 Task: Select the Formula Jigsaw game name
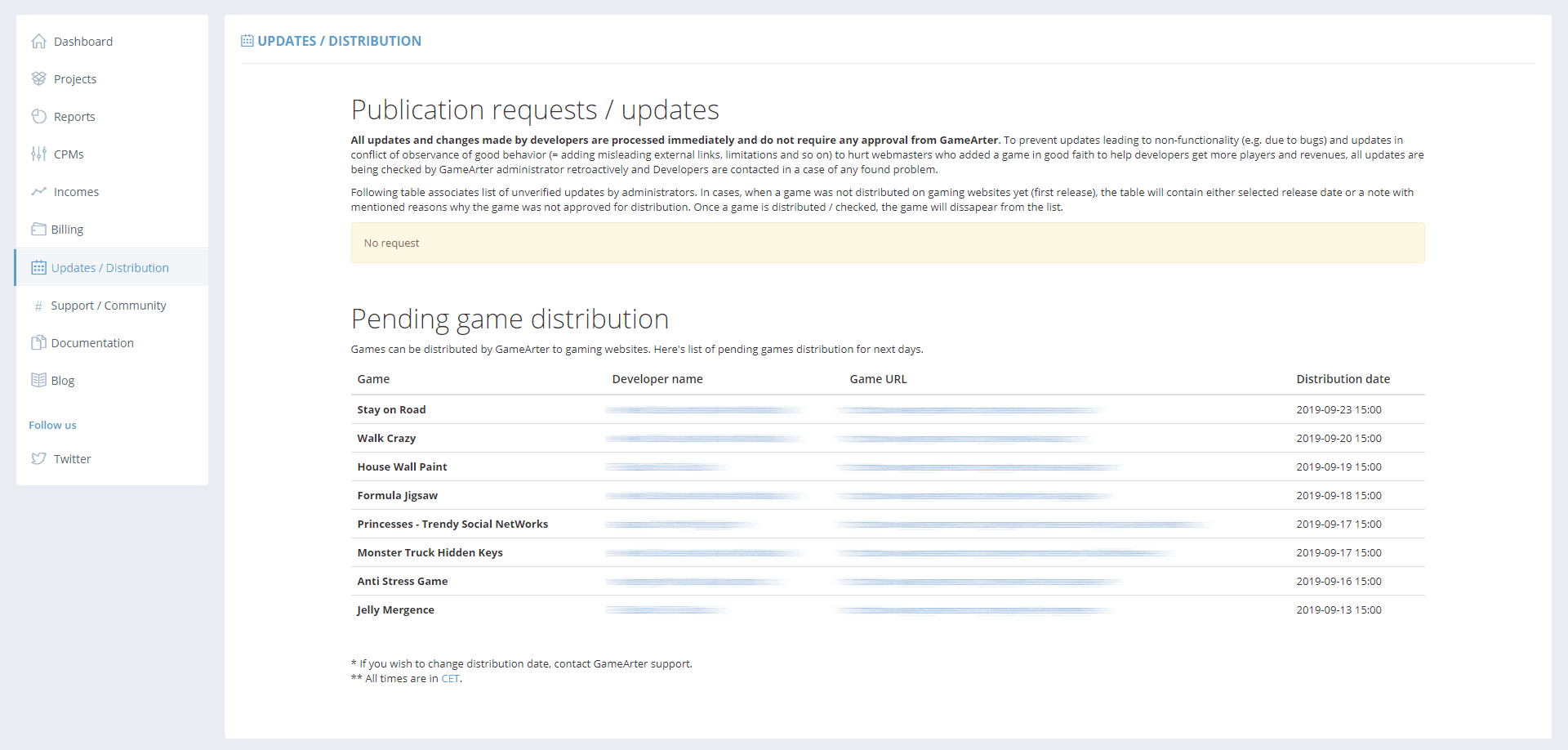397,495
